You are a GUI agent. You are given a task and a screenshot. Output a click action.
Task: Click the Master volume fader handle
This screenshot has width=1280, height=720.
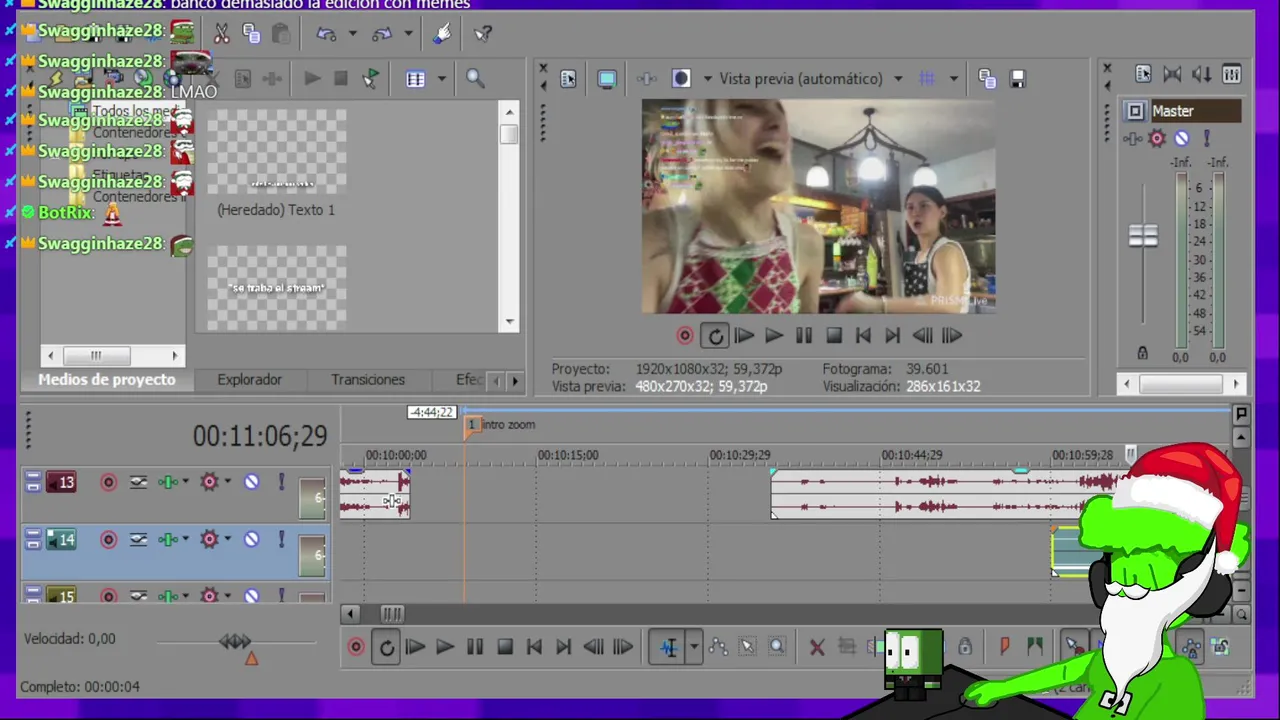(1143, 236)
